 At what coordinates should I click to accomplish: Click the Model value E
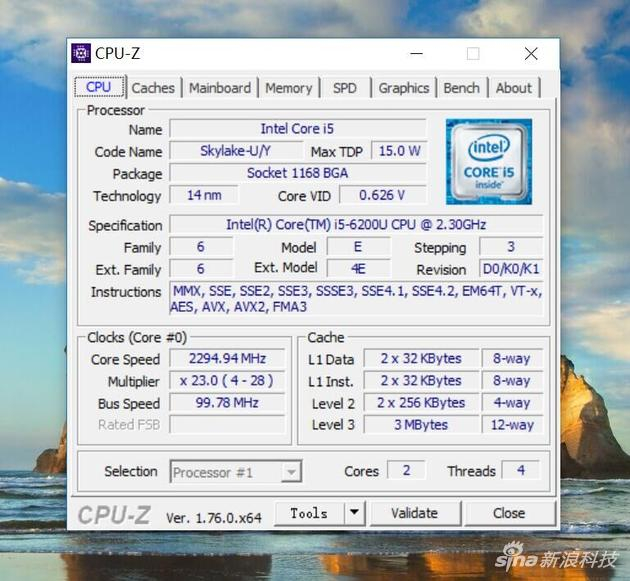click(359, 247)
